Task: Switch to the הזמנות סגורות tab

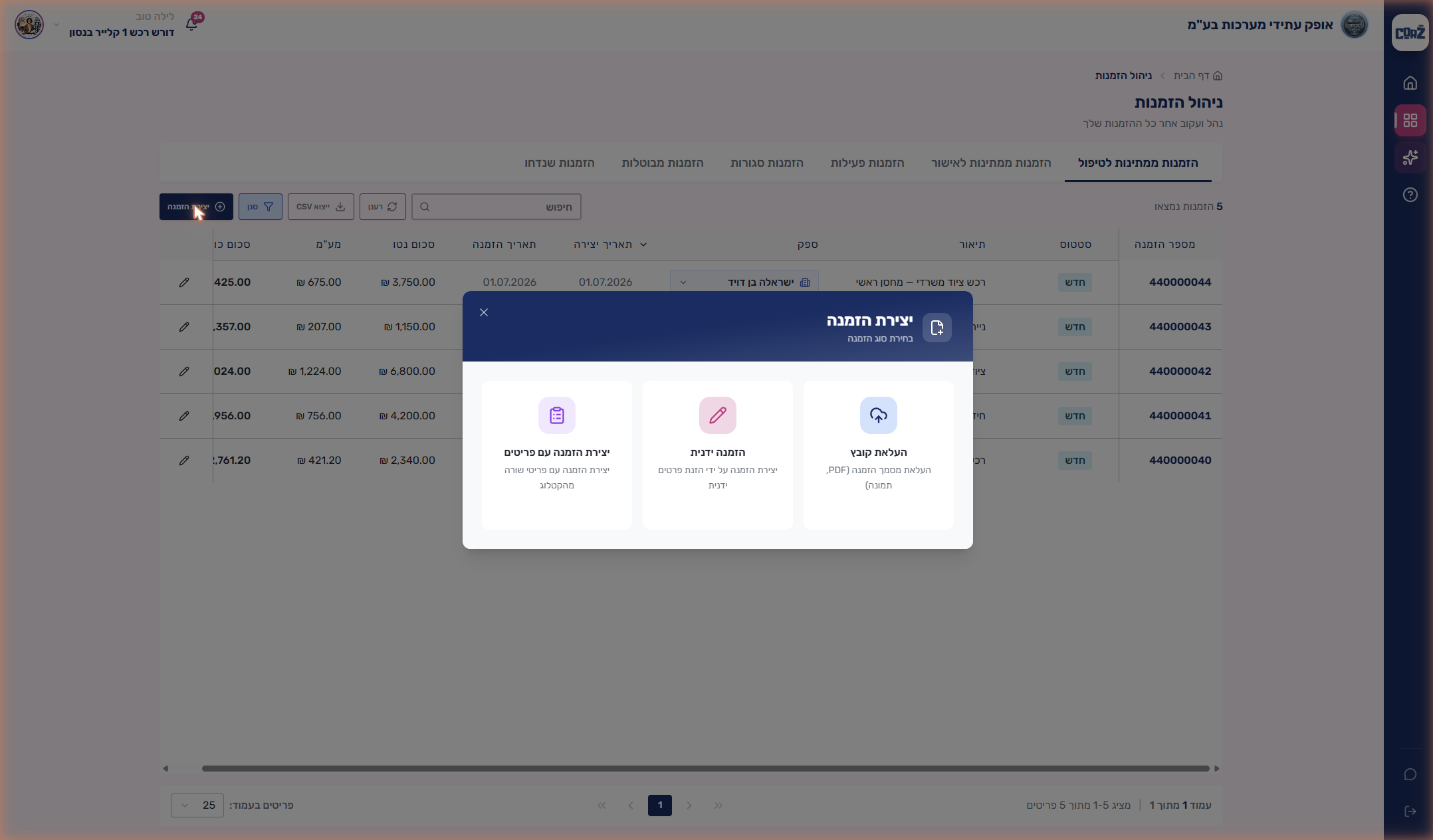Action: pyautogui.click(x=767, y=163)
